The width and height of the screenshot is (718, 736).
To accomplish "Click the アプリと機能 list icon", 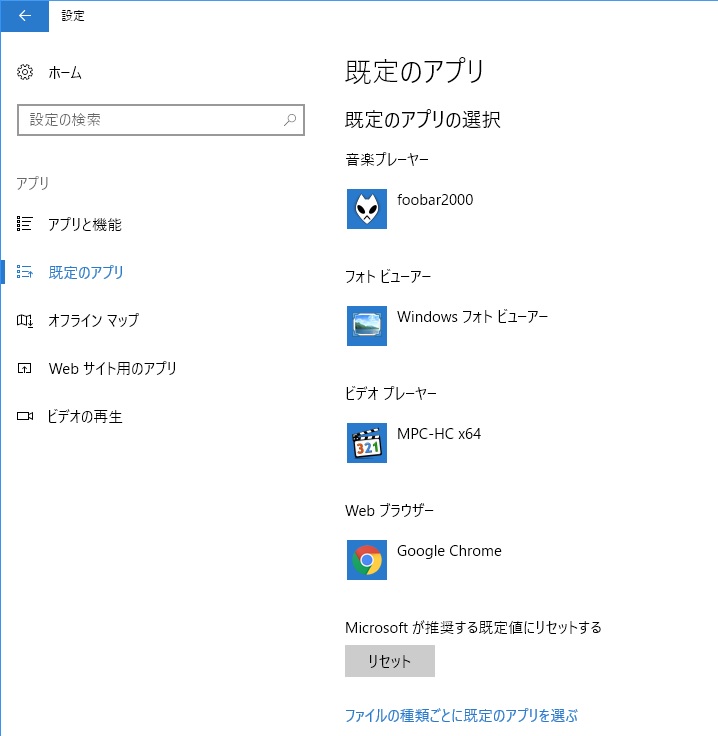I will 24,224.
